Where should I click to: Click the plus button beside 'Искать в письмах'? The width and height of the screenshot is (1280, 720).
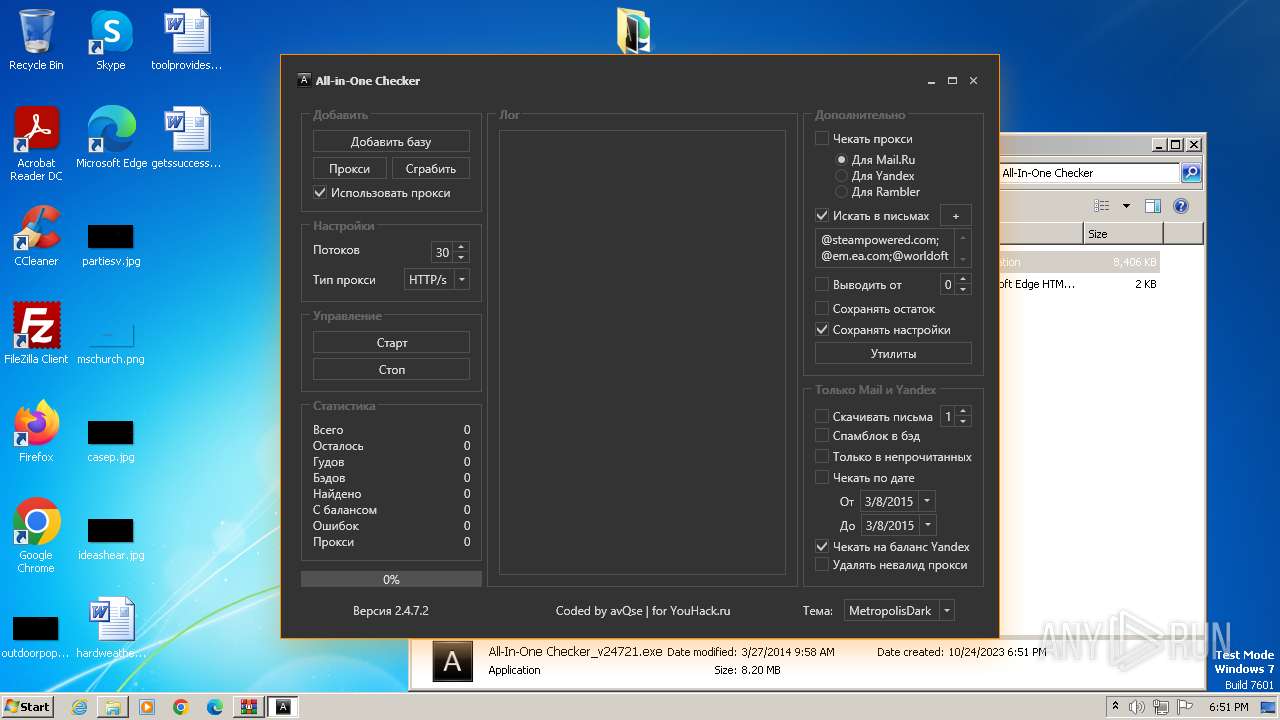[x=956, y=216]
